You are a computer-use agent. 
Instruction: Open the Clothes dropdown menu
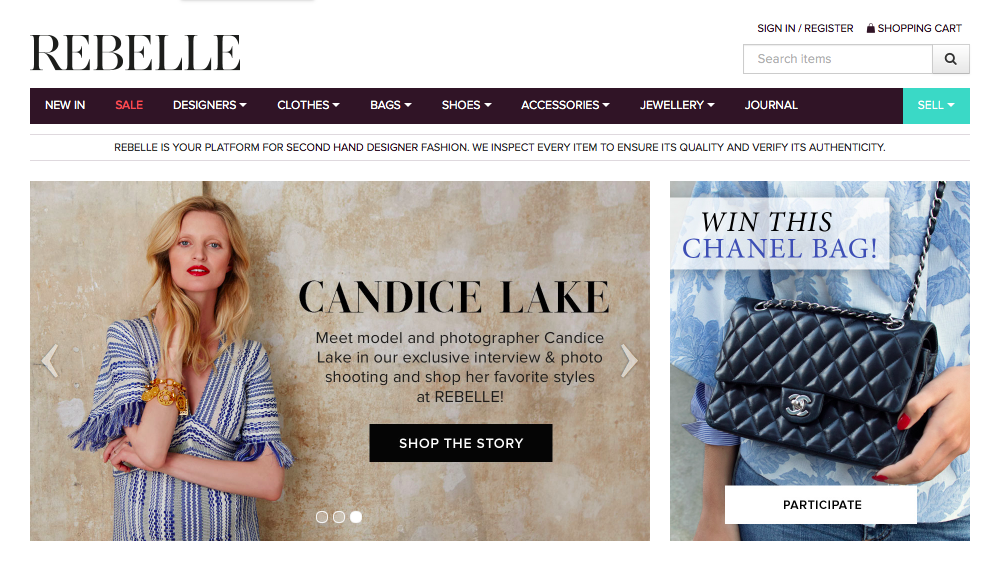click(308, 105)
